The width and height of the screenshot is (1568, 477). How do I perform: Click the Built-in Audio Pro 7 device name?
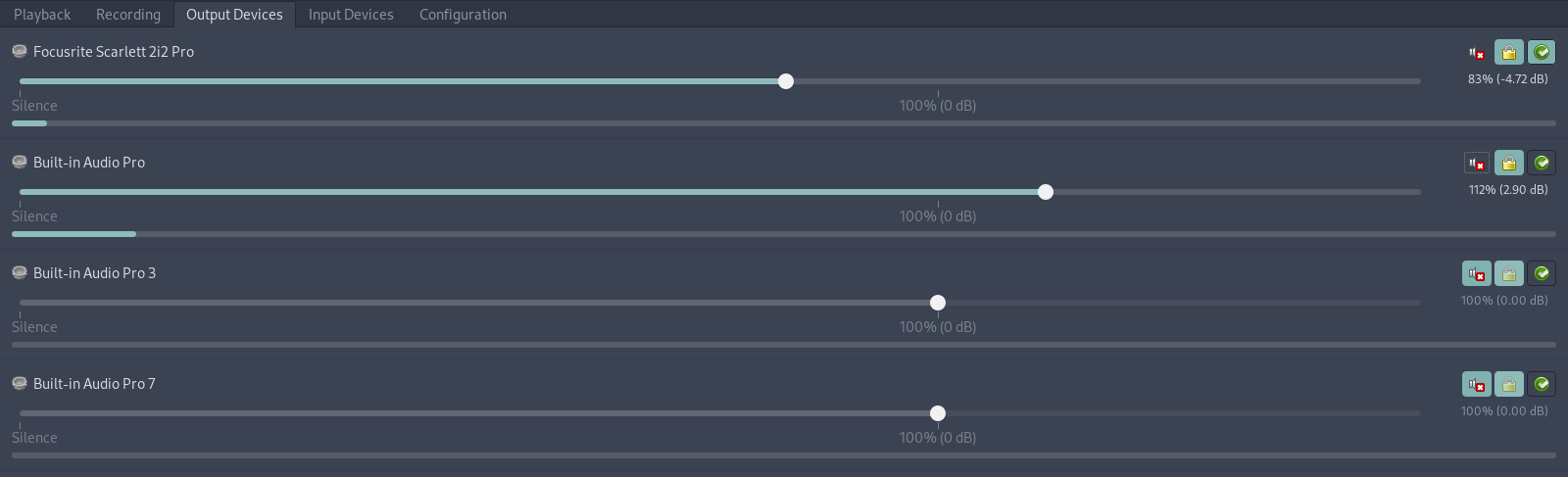pyautogui.click(x=94, y=384)
